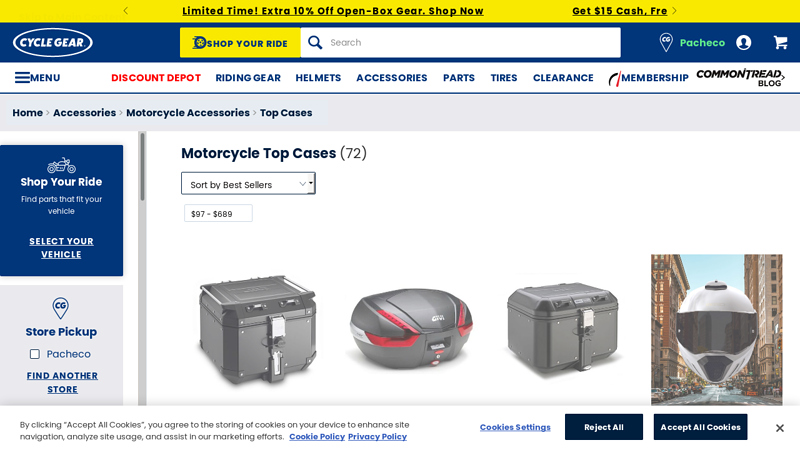This screenshot has height=450, width=800.
Task: Open the user account icon
Action: (x=743, y=42)
